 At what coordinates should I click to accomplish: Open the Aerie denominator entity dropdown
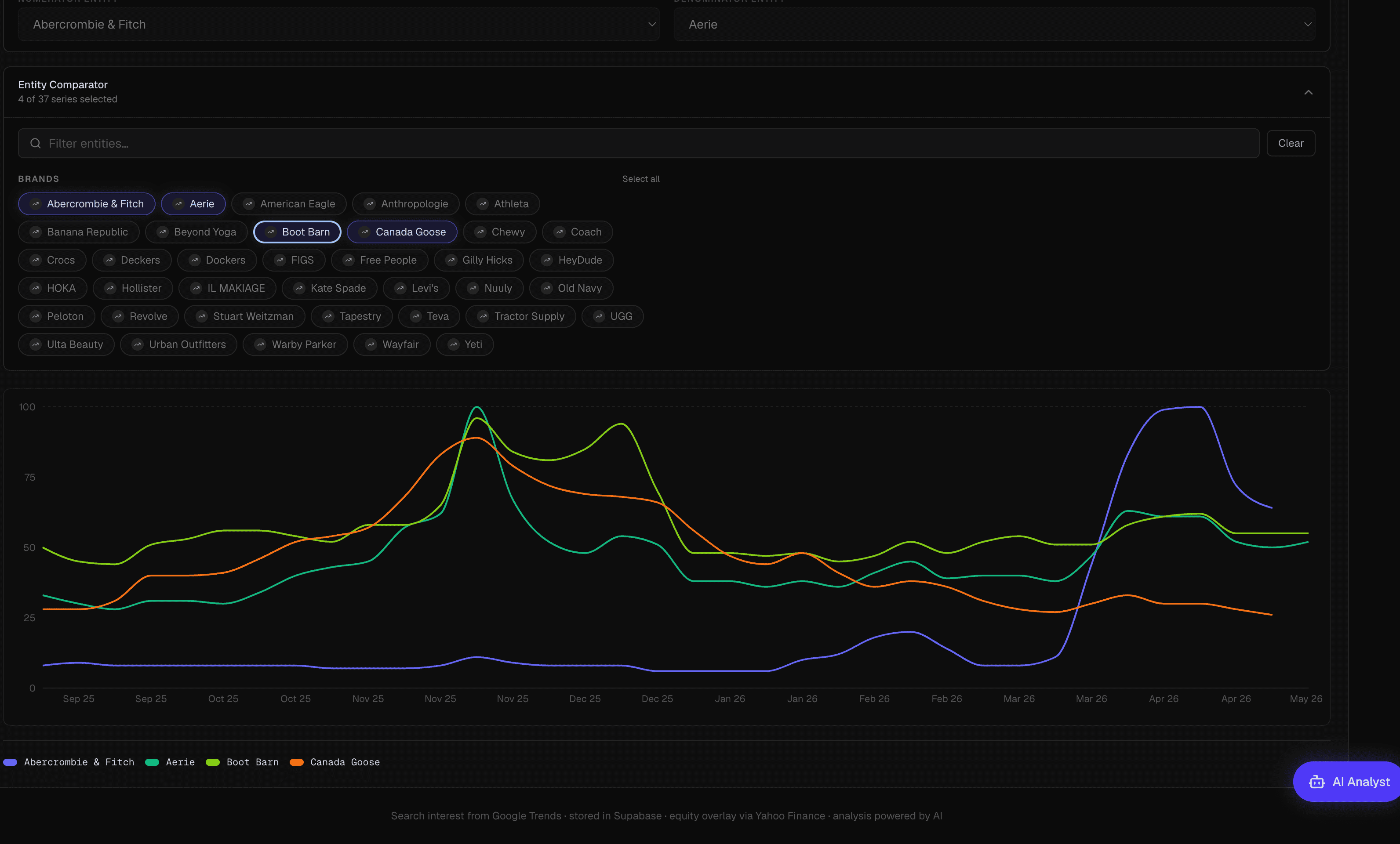[994, 25]
